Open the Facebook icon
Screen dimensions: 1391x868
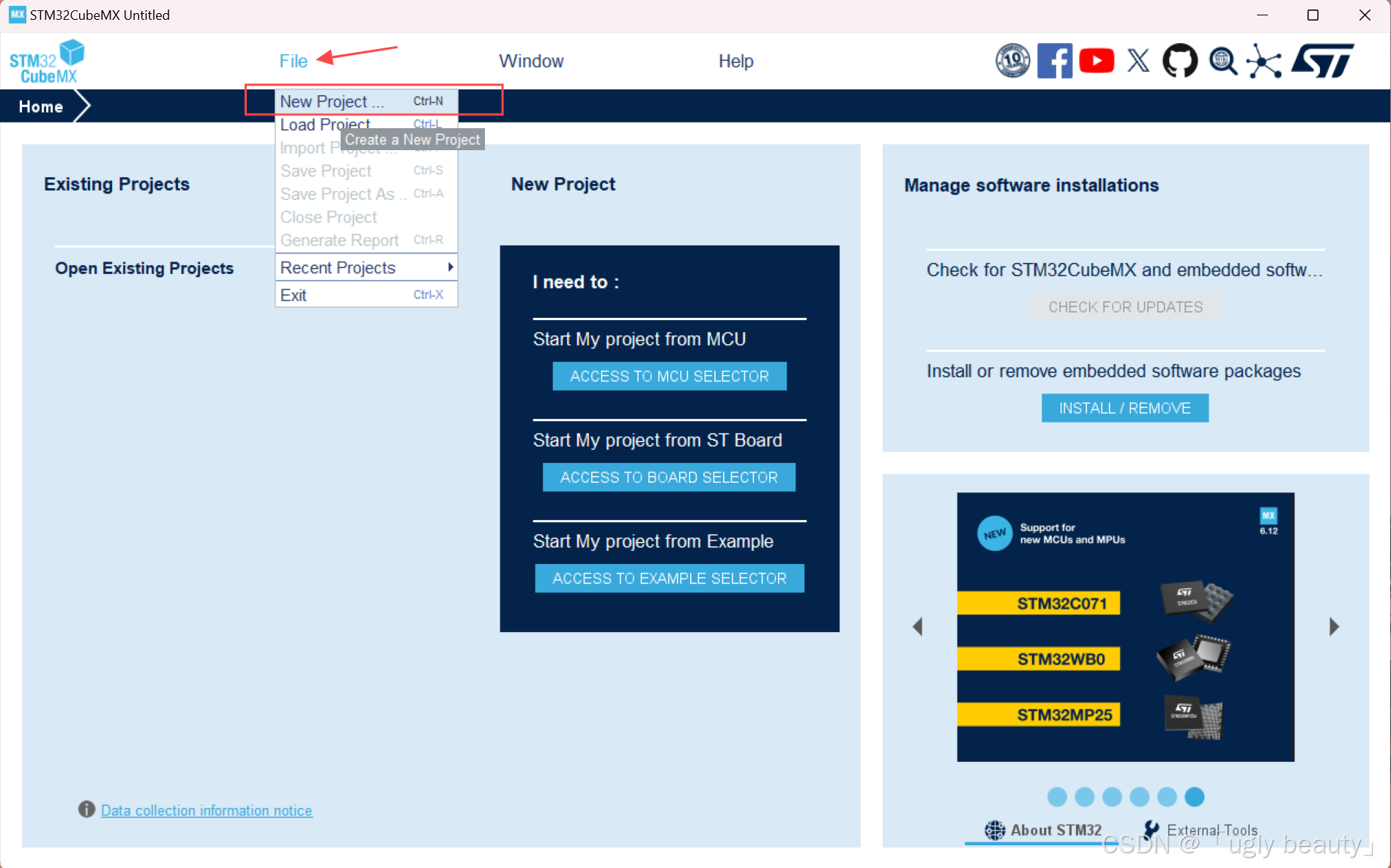click(x=1055, y=61)
